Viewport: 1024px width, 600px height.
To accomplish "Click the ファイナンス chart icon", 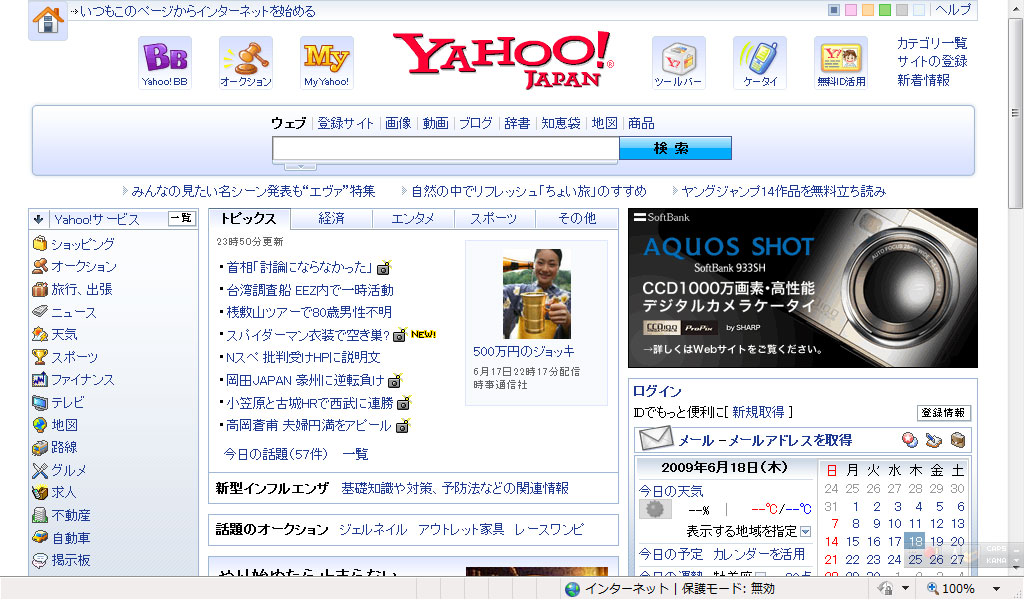I will [x=40, y=379].
